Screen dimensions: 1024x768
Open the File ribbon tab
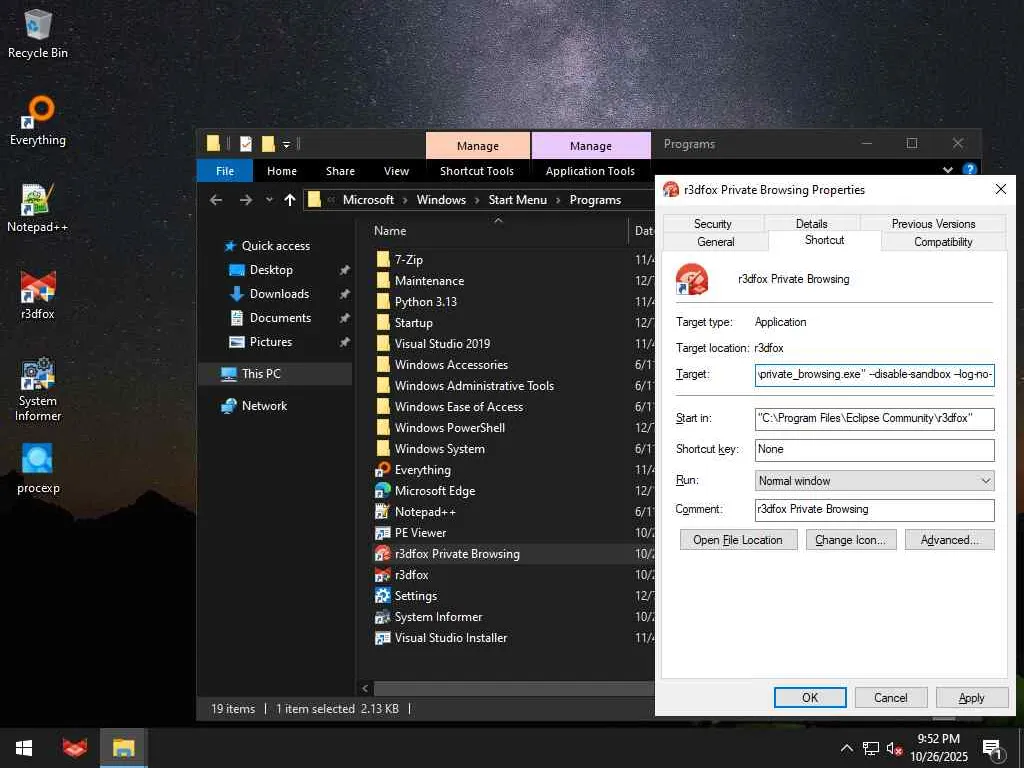point(225,170)
